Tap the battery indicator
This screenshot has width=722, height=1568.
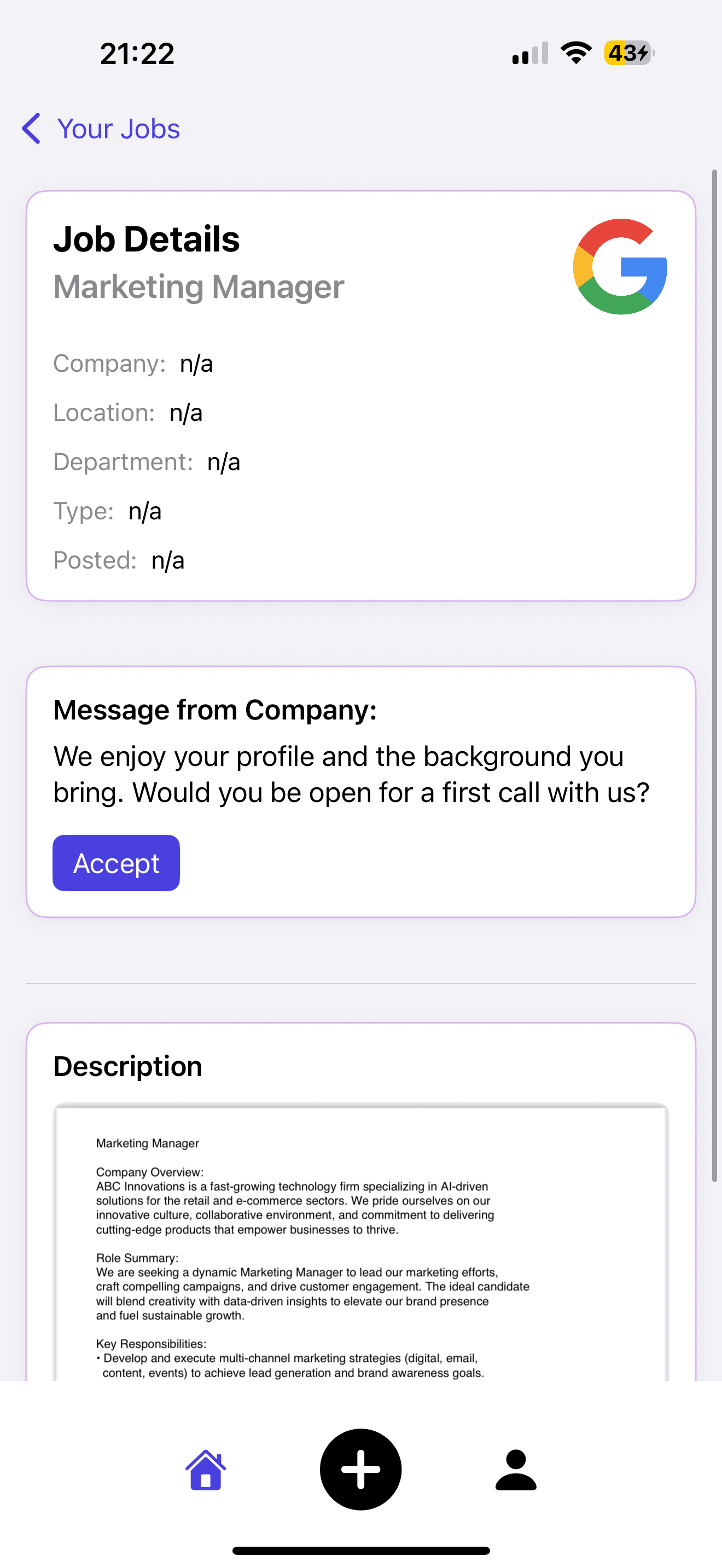tap(628, 53)
